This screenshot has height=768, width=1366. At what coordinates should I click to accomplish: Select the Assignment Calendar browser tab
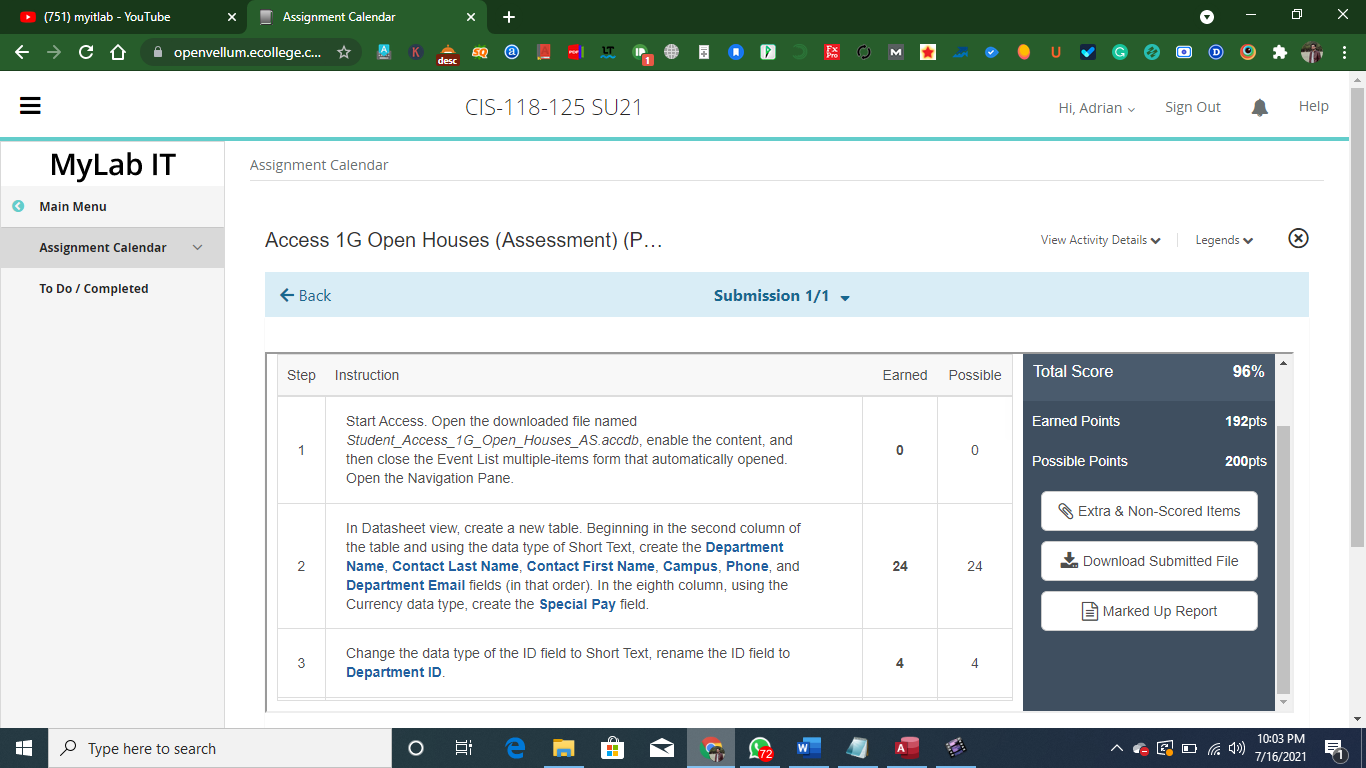point(365,17)
